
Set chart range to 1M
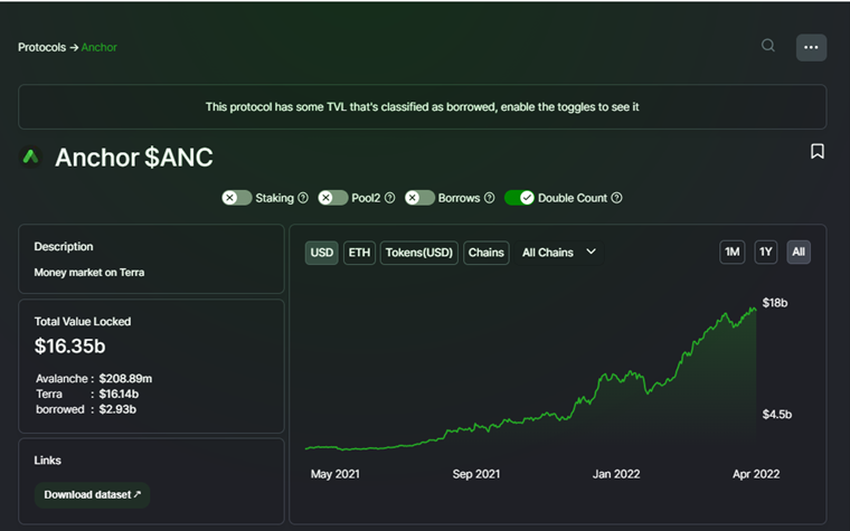[732, 252]
